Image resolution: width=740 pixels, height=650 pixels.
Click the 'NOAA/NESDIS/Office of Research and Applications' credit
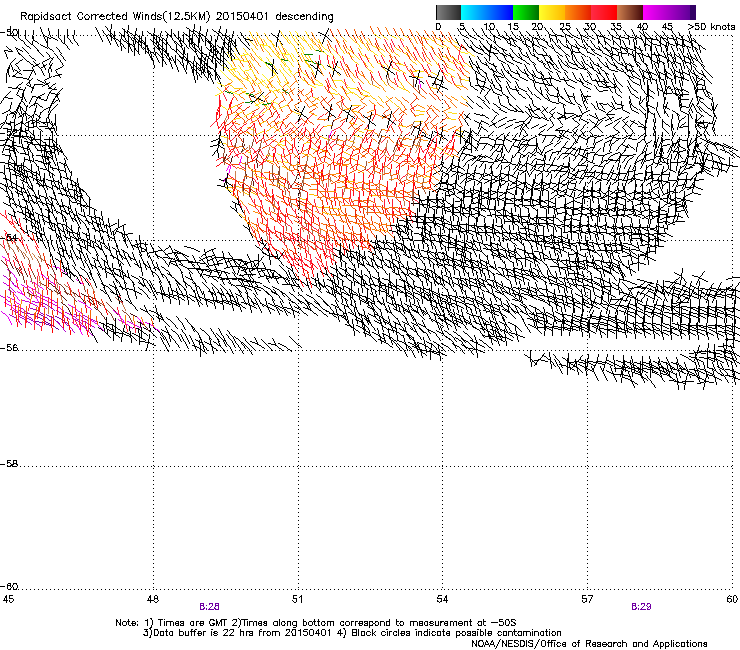click(589, 644)
